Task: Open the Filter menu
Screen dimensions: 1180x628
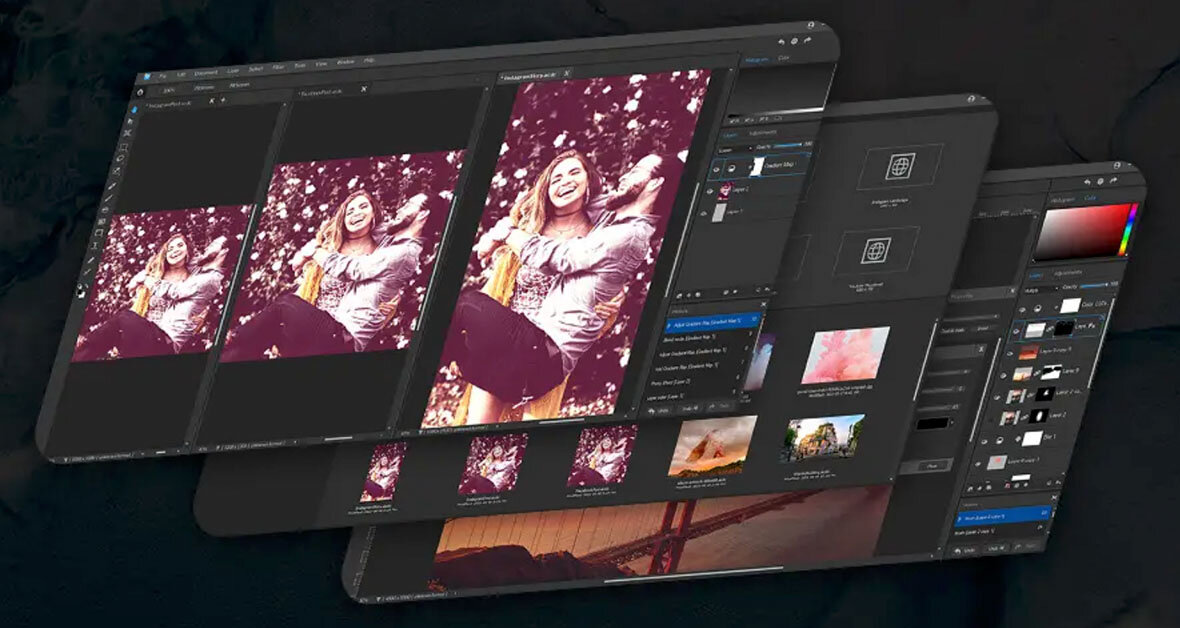Action: coord(278,65)
